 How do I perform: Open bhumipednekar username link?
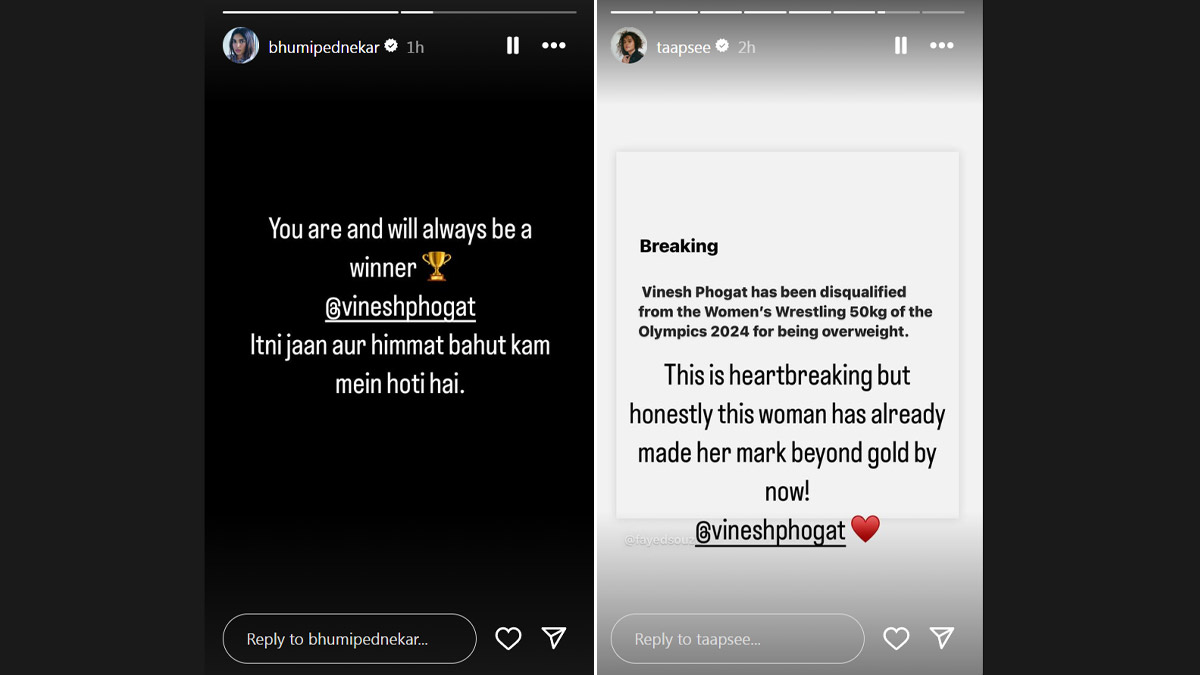(x=324, y=47)
